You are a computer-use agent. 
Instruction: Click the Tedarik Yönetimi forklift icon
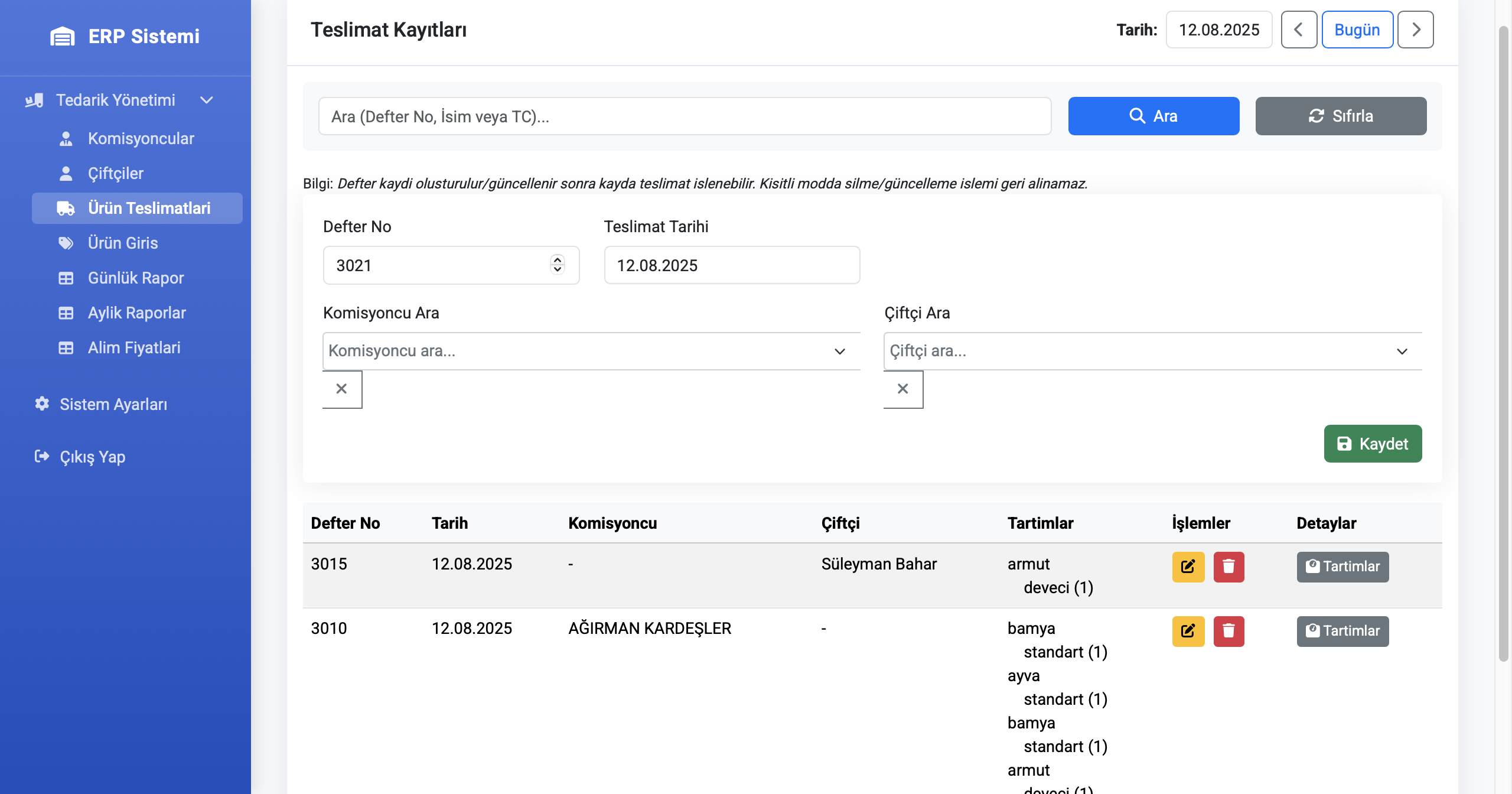(x=34, y=100)
